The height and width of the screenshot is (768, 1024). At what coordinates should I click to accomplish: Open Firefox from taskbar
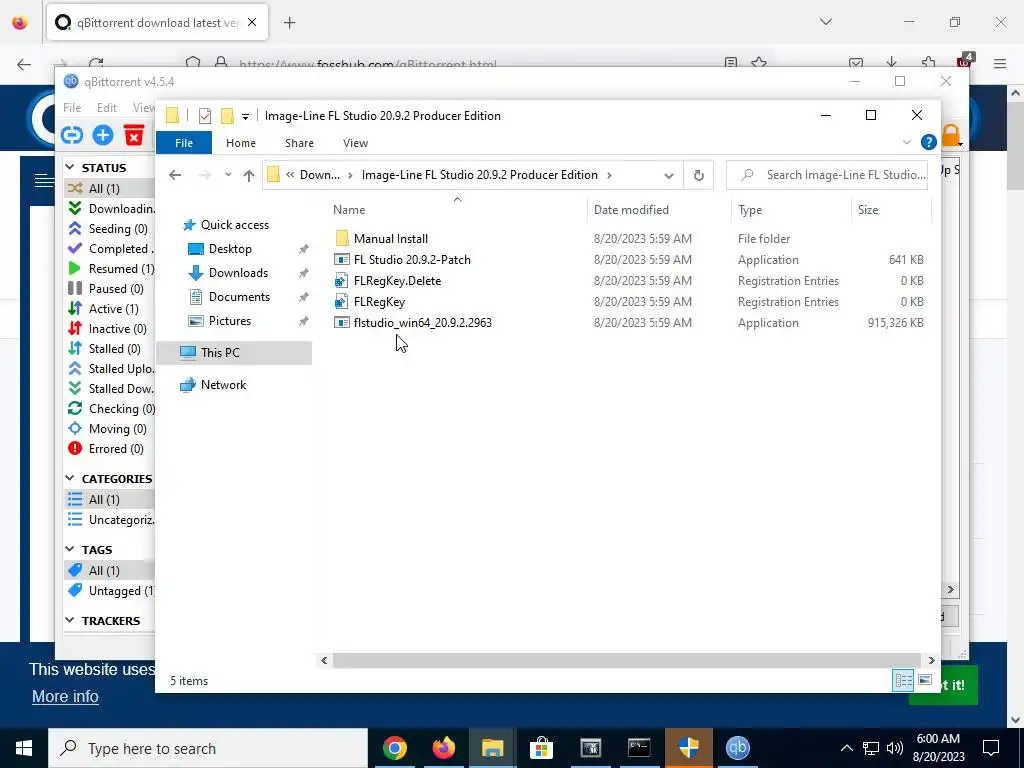[443, 748]
